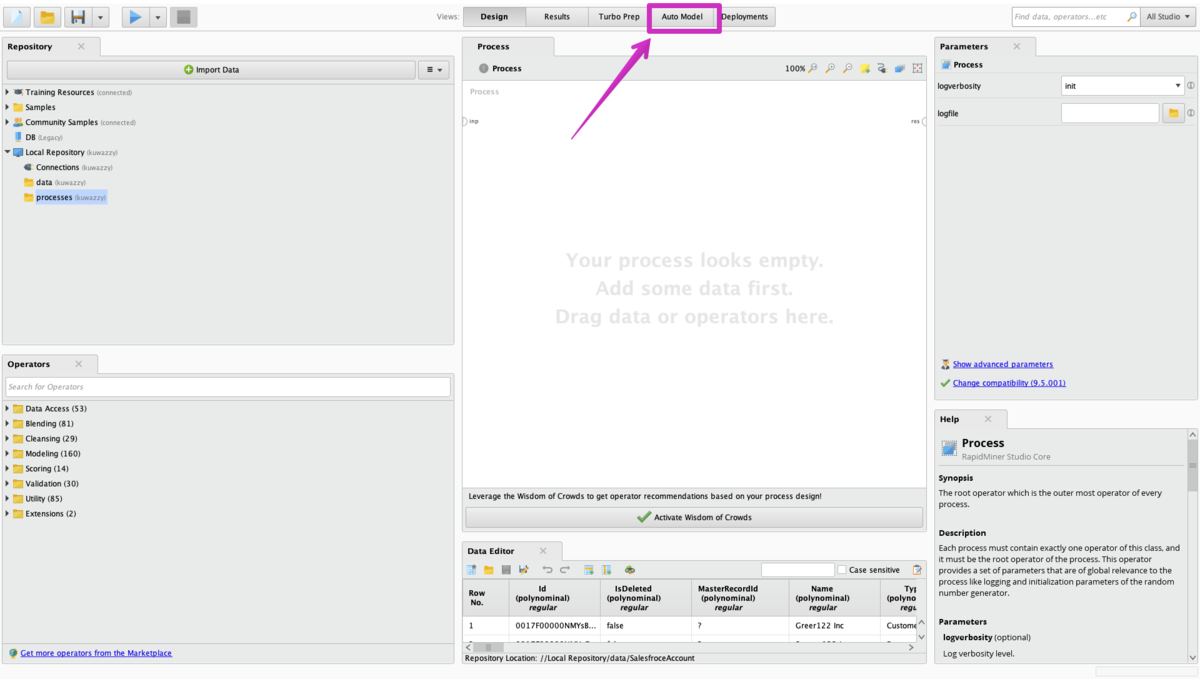Activate Wisdom of Crowds button
The height and width of the screenshot is (679, 1200).
(x=694, y=517)
